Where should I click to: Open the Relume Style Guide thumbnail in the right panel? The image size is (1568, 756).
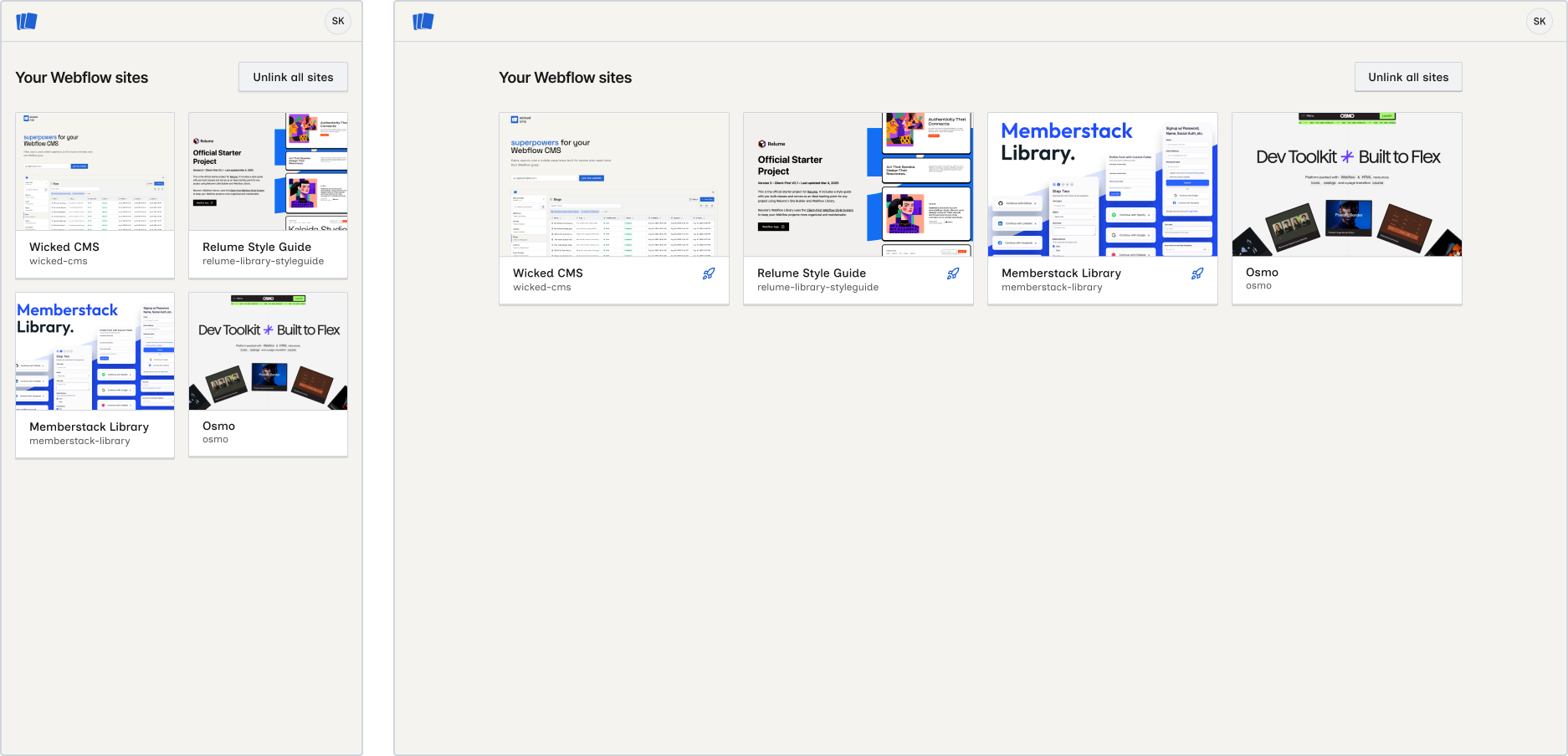858,185
